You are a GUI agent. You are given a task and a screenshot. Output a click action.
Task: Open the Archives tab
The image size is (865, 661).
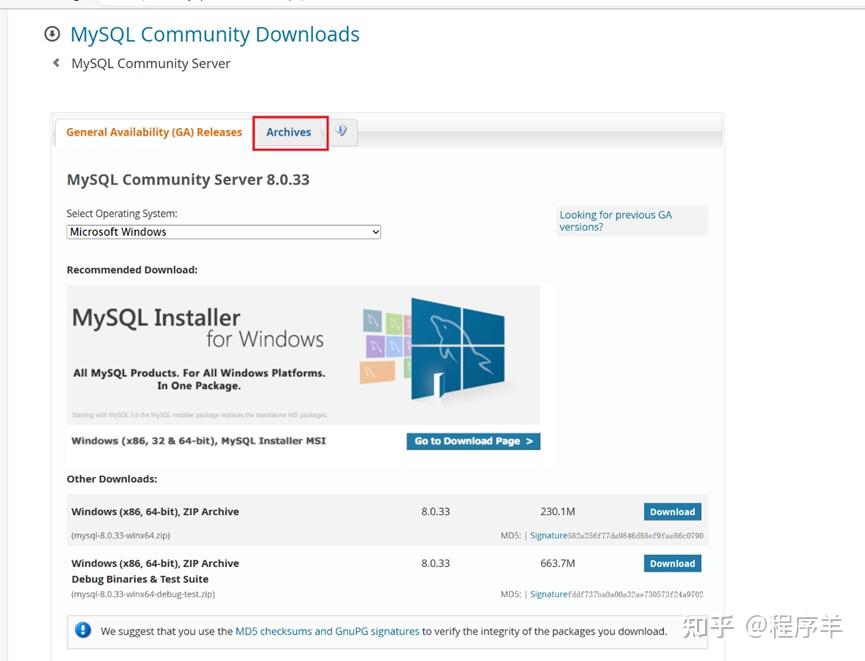(x=289, y=132)
